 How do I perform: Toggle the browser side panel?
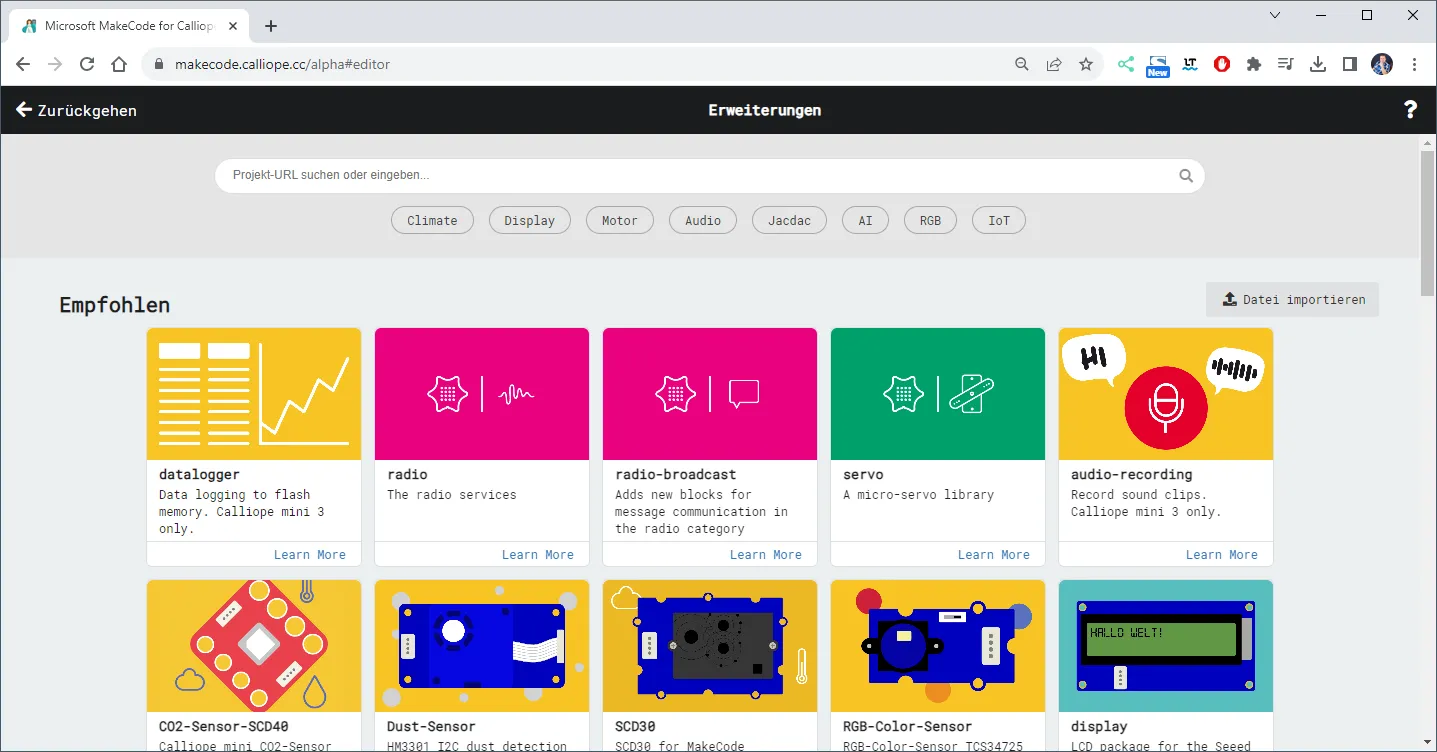1350,64
